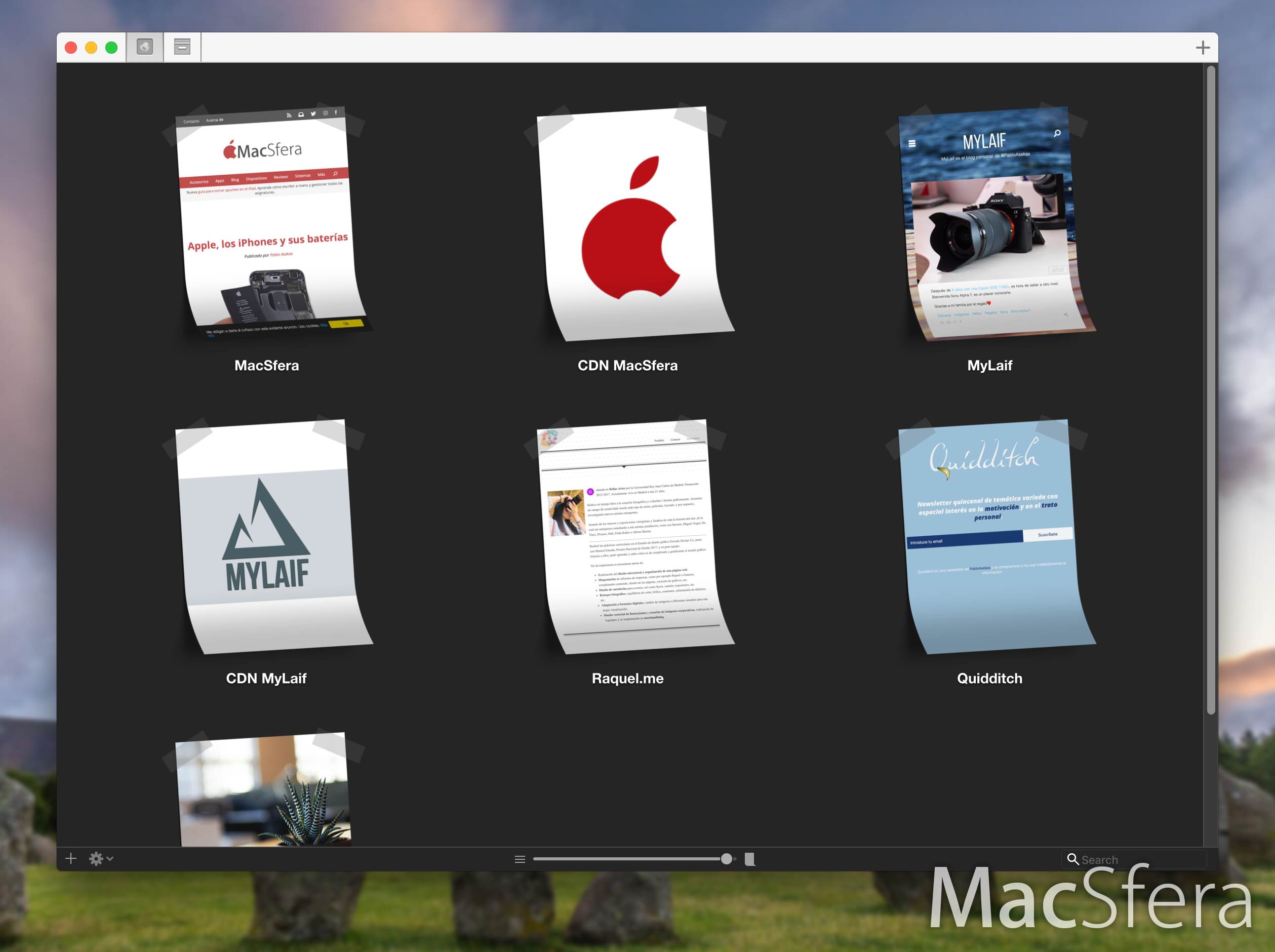
Task: Open the Sites globe tab
Action: click(145, 47)
